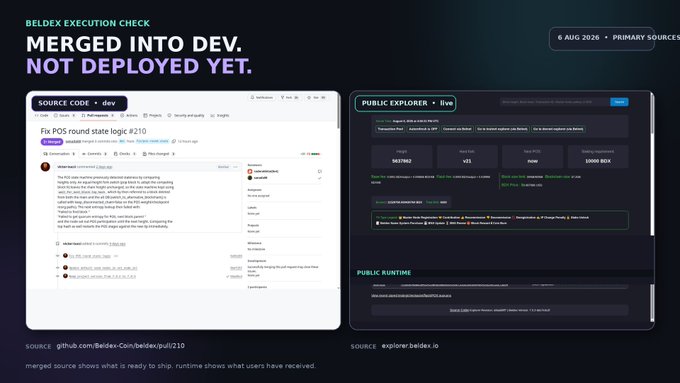680x383 pixels.
Task: Toggle the 'Autorefresh is OFF' button
Action: 423,129
